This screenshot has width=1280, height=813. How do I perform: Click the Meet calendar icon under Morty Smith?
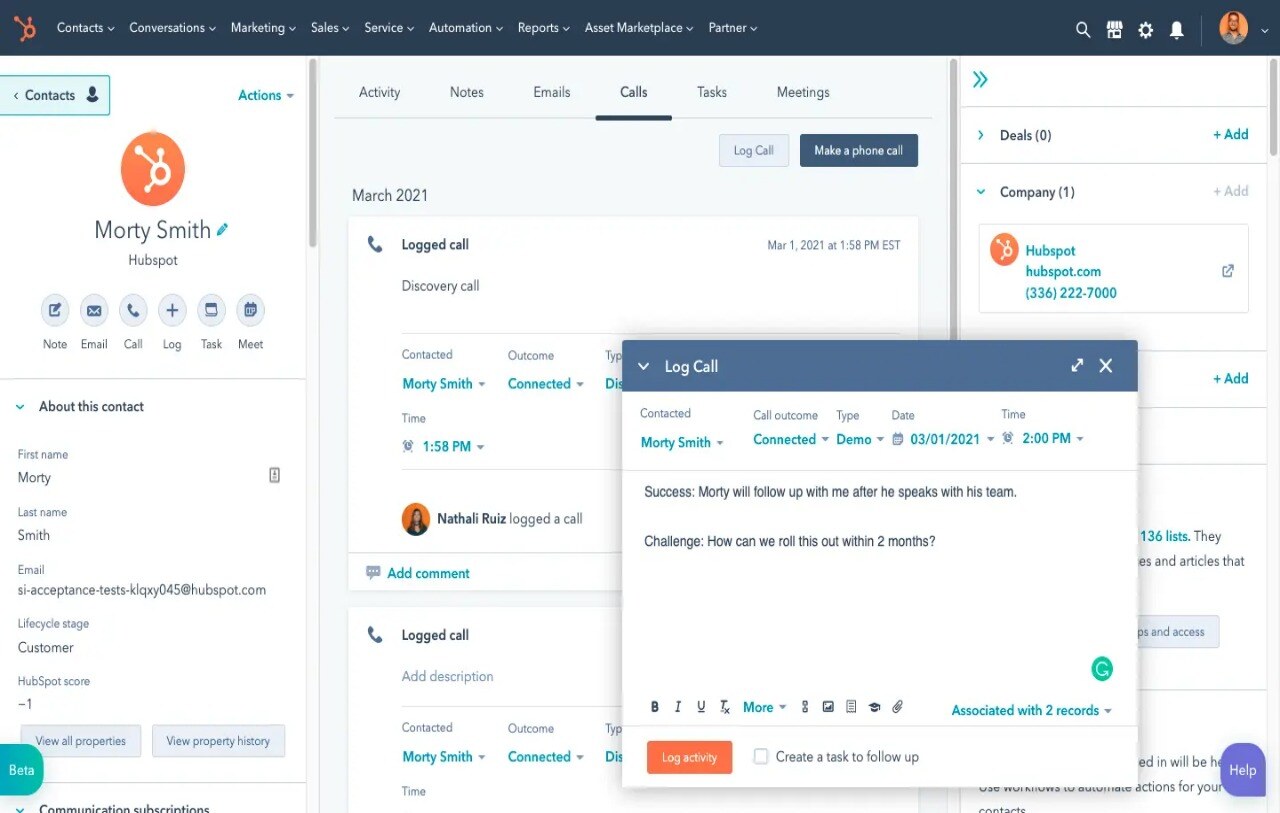[250, 310]
